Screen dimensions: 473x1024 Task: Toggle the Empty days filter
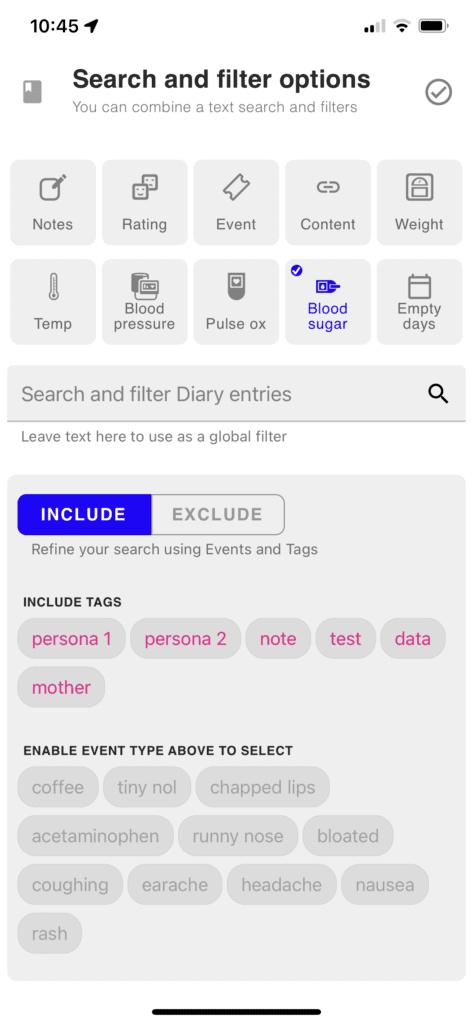tap(419, 302)
